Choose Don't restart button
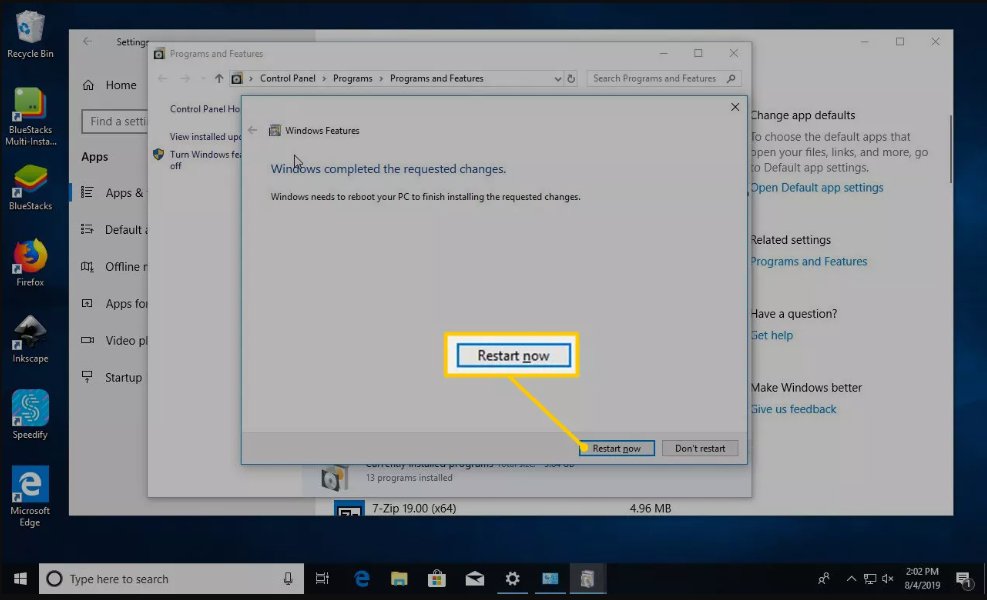The image size is (987, 600). point(700,448)
